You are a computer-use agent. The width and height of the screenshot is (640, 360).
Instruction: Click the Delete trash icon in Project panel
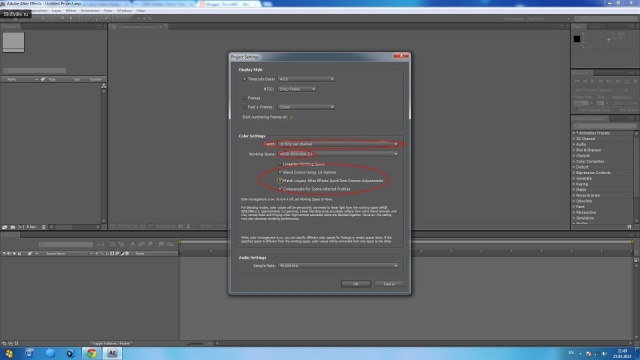(44, 227)
